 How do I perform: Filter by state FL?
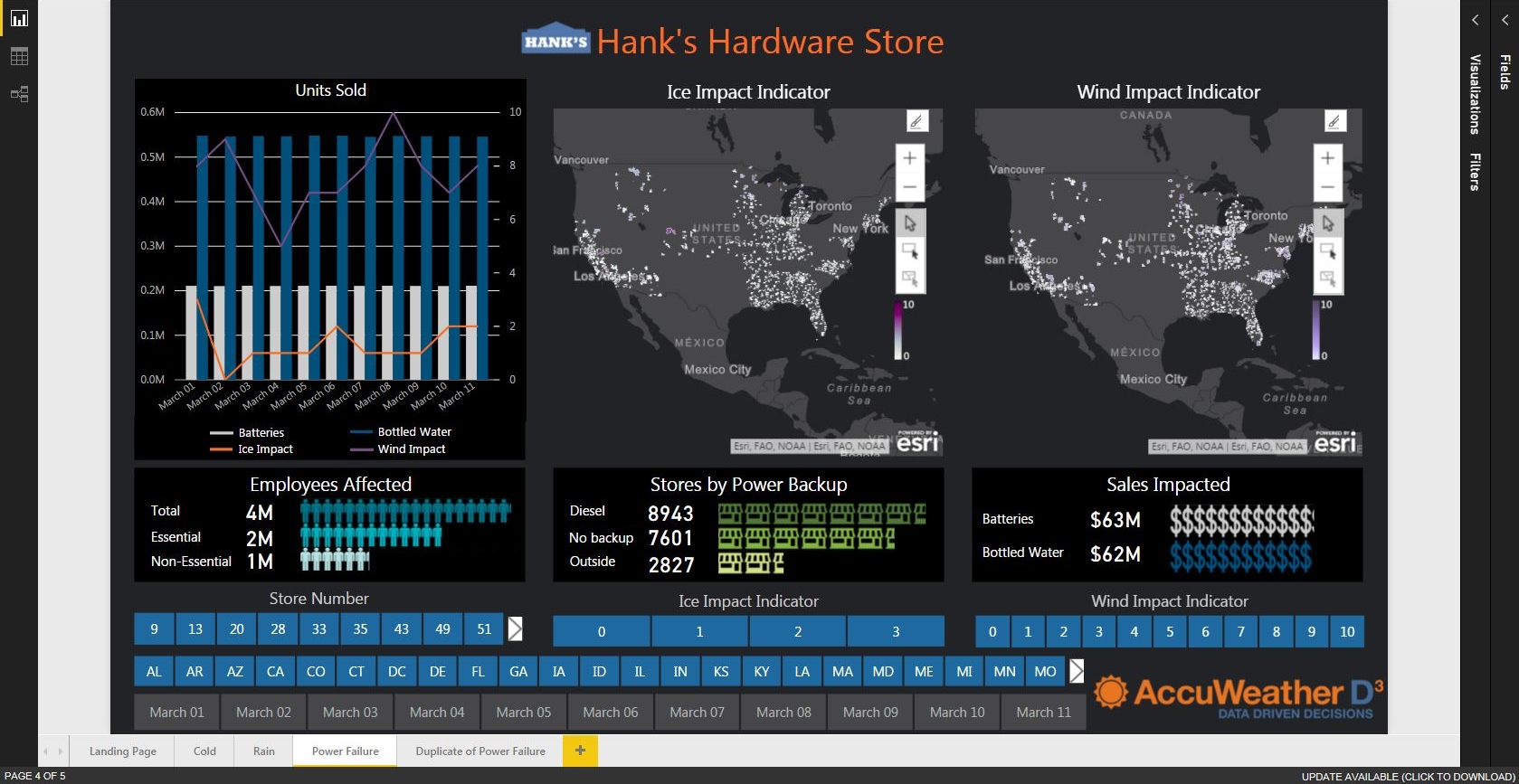click(x=478, y=671)
